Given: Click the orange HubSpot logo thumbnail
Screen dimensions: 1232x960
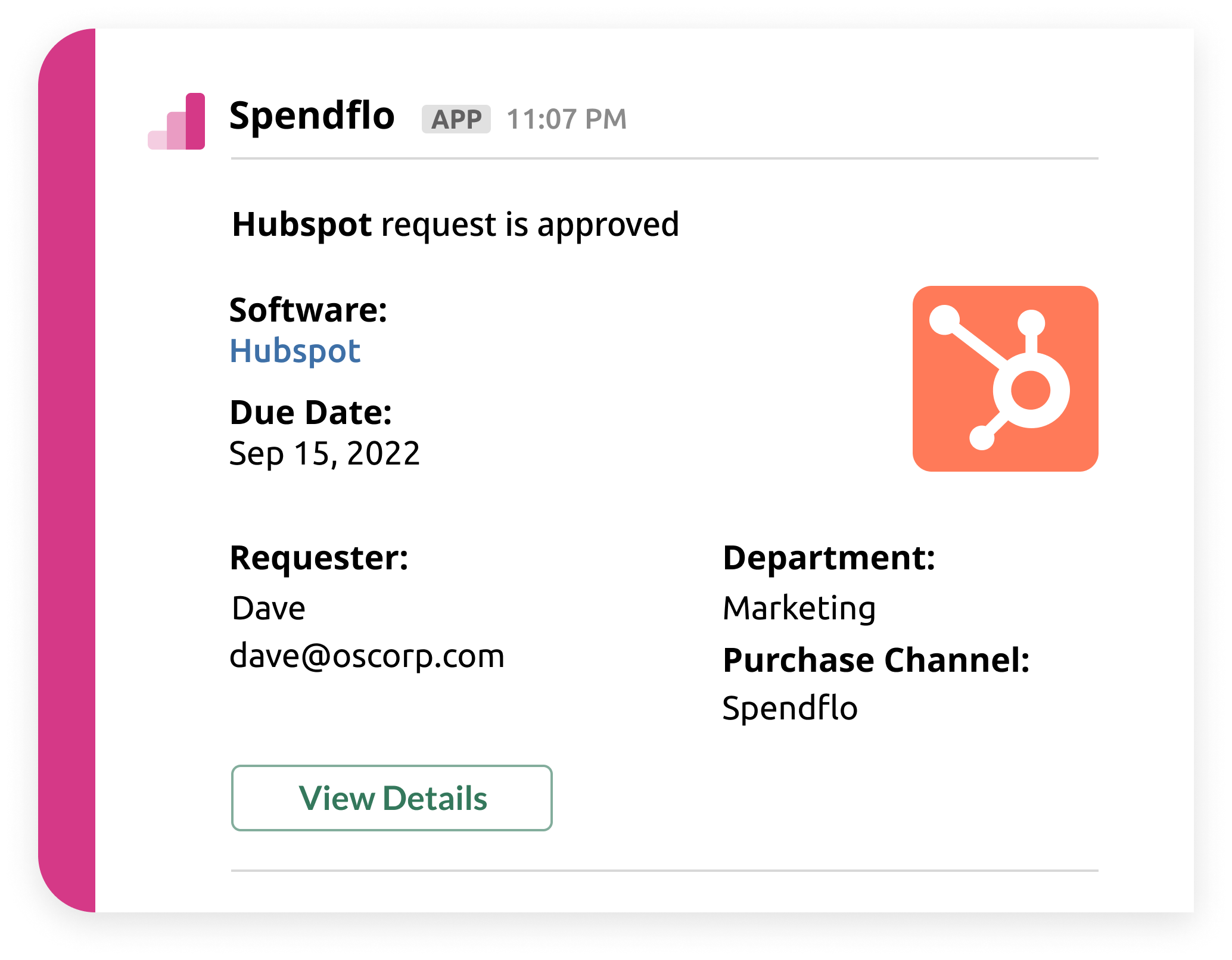Looking at the screenshot, I should pyautogui.click(x=1005, y=379).
